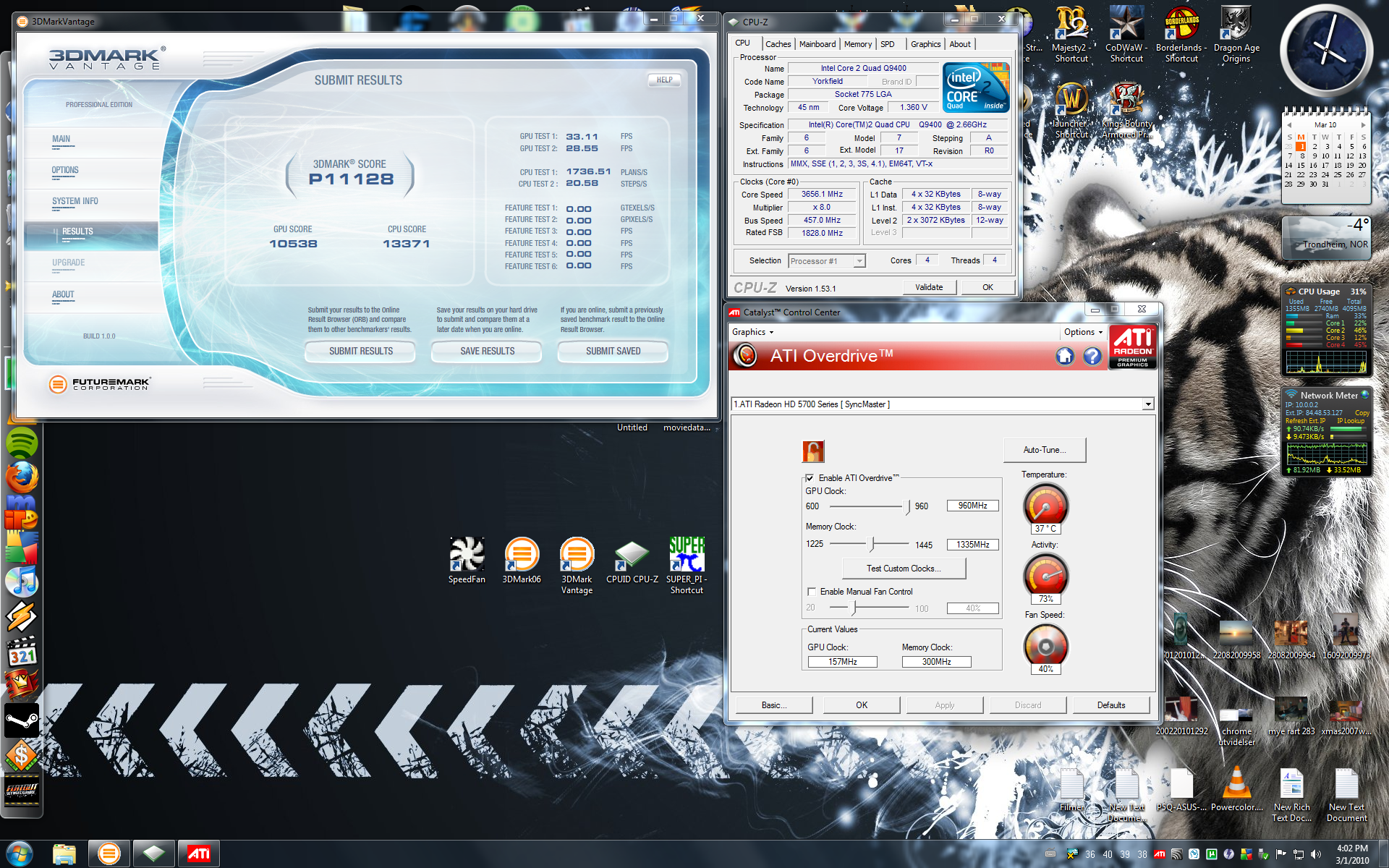This screenshot has width=1389, height=868.
Task: Click the GPU clock 960MHz value field
Action: (972, 506)
